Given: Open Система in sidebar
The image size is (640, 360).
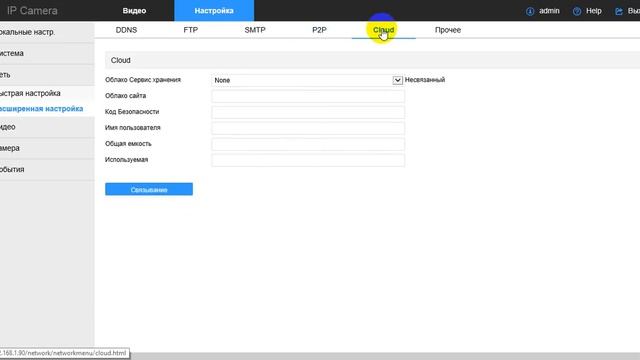Looking at the screenshot, I should (x=47, y=53).
